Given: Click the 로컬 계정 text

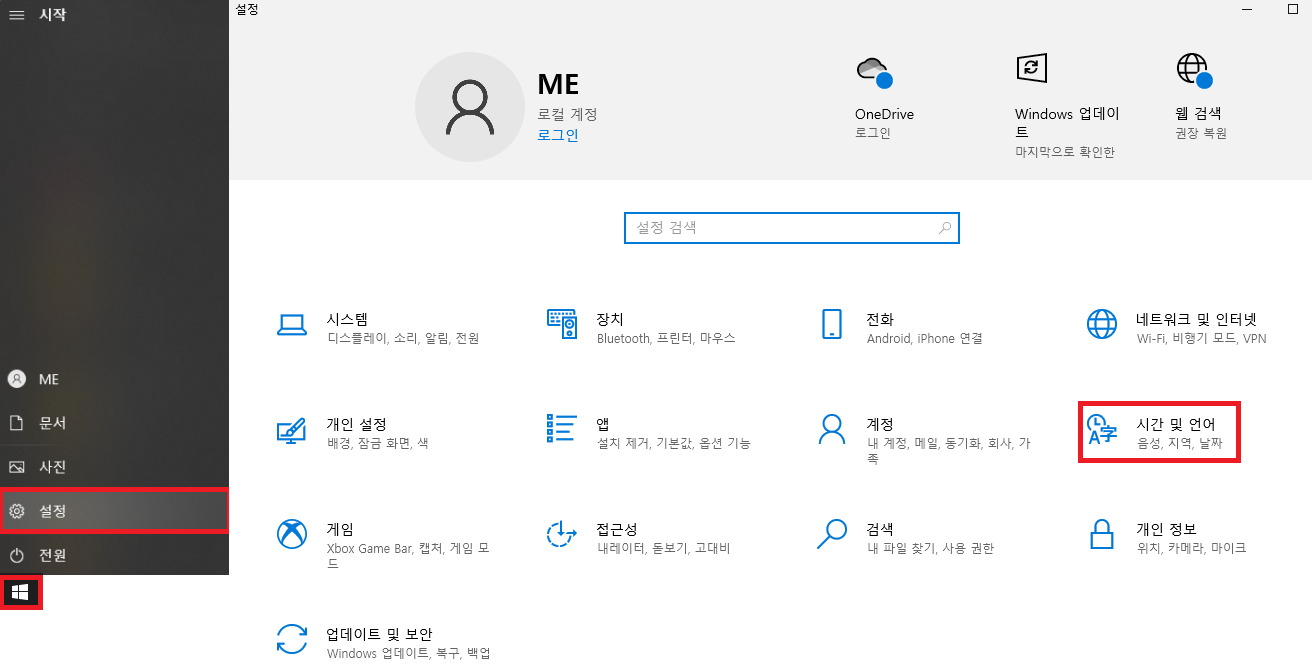Looking at the screenshot, I should pos(567,114).
